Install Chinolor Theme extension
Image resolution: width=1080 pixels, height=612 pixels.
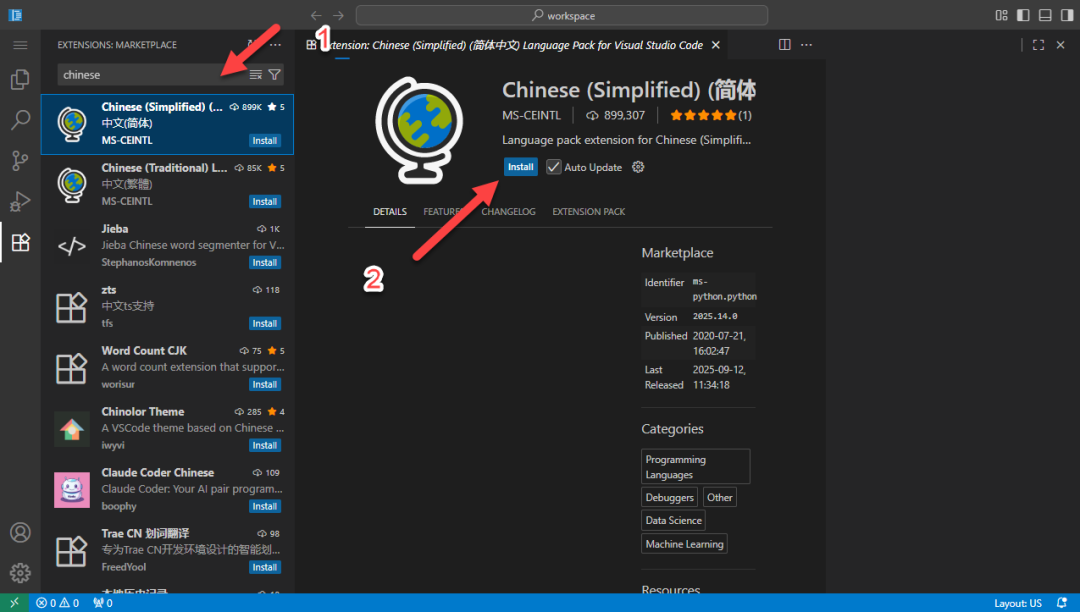coord(264,445)
